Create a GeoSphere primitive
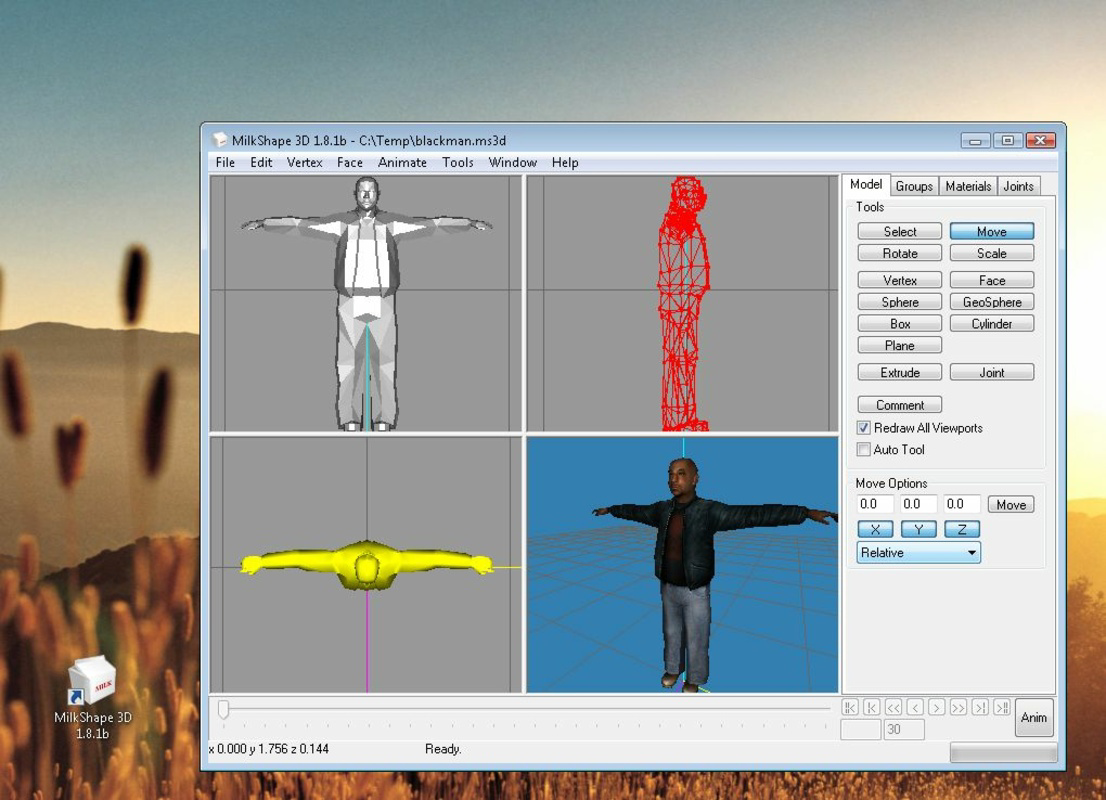1106x800 pixels. [x=991, y=301]
